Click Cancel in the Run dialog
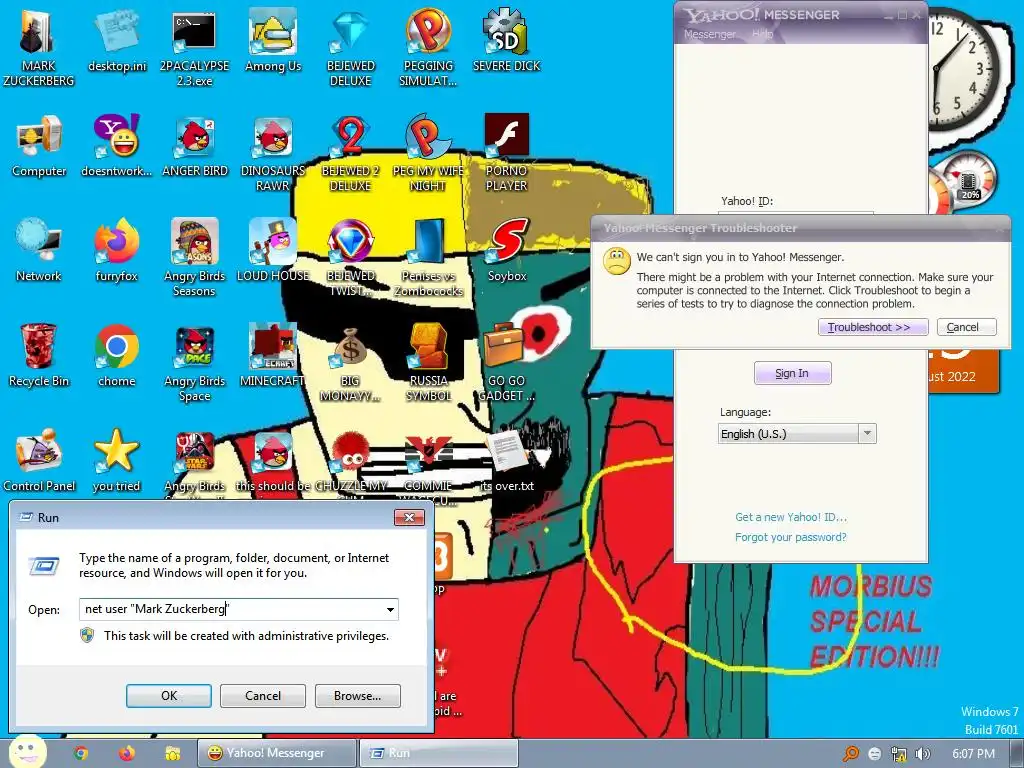The height and width of the screenshot is (768, 1024). tap(263, 696)
